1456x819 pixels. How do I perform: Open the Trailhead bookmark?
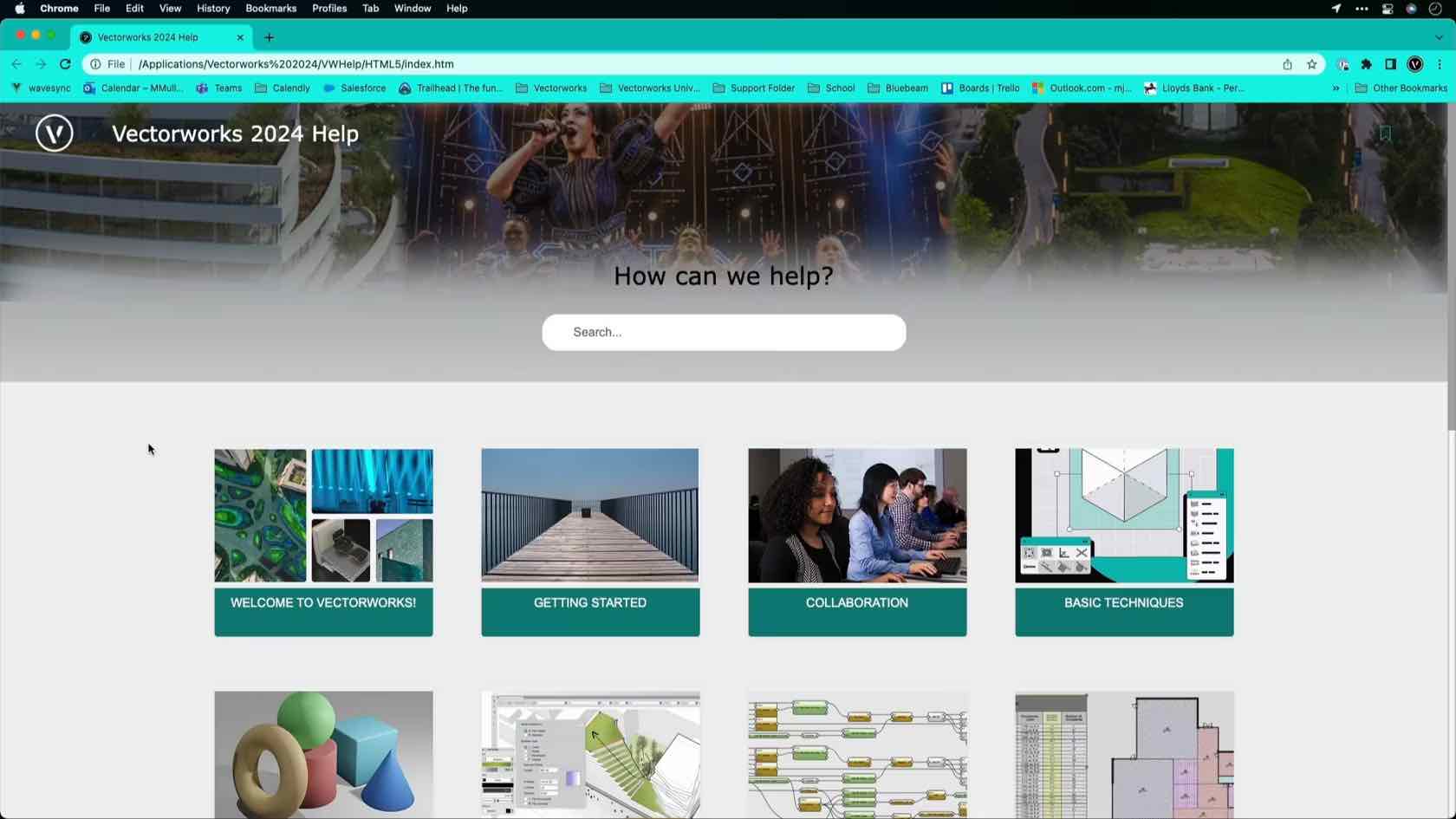[451, 88]
